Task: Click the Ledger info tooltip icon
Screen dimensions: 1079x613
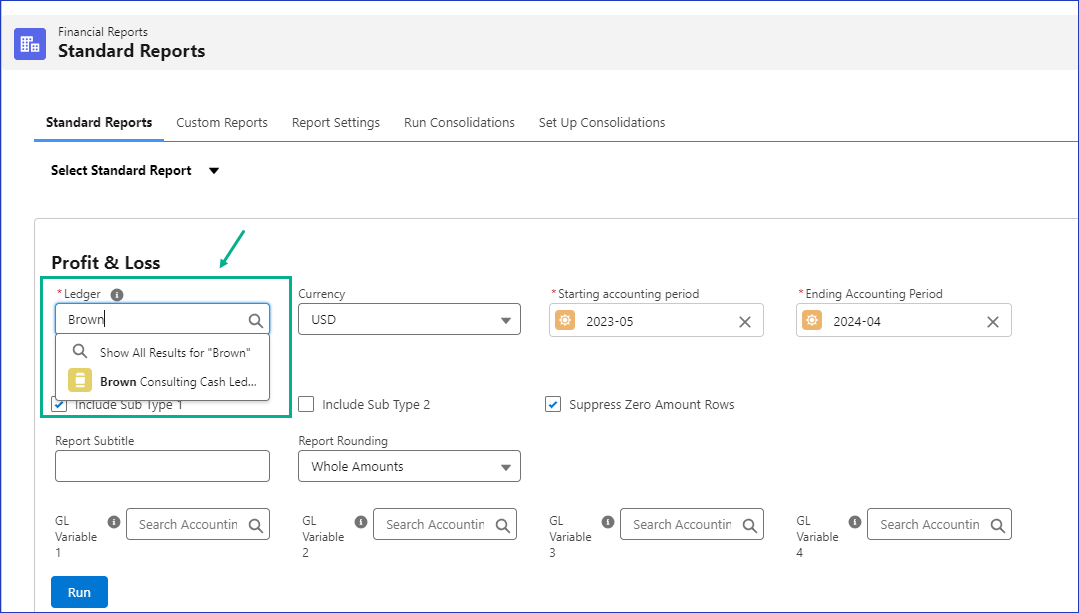Action: [x=117, y=295]
